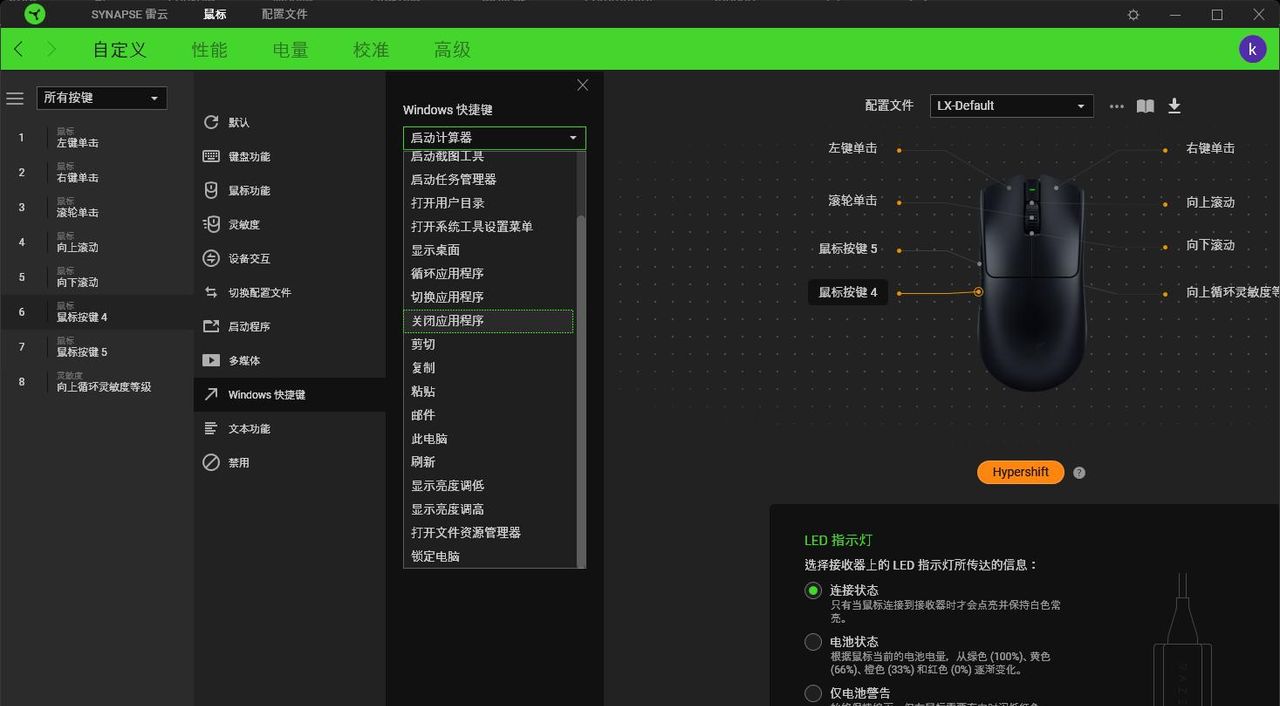This screenshot has width=1280, height=706.
Task: Select the 灵敏度 icon
Action: point(211,224)
